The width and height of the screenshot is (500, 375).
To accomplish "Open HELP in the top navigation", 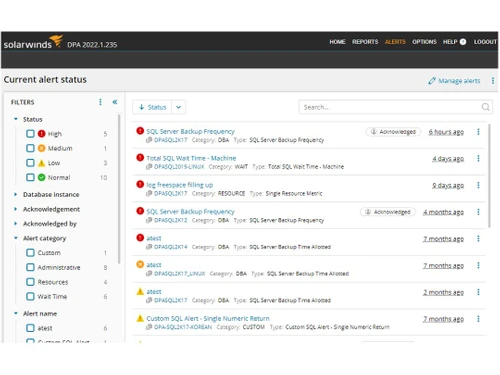I will point(450,42).
